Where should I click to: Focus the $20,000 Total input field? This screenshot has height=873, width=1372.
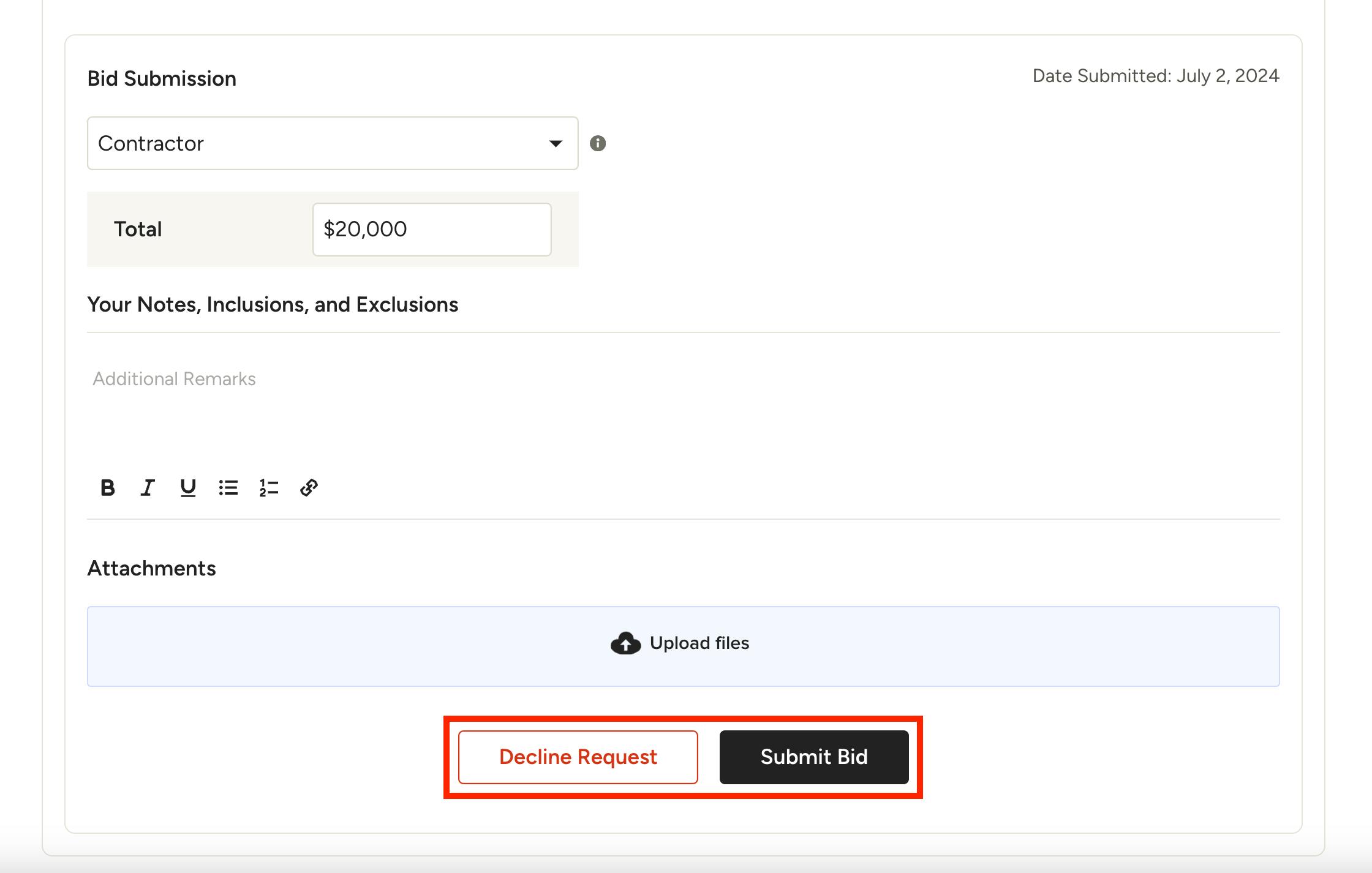pyautogui.click(x=431, y=230)
